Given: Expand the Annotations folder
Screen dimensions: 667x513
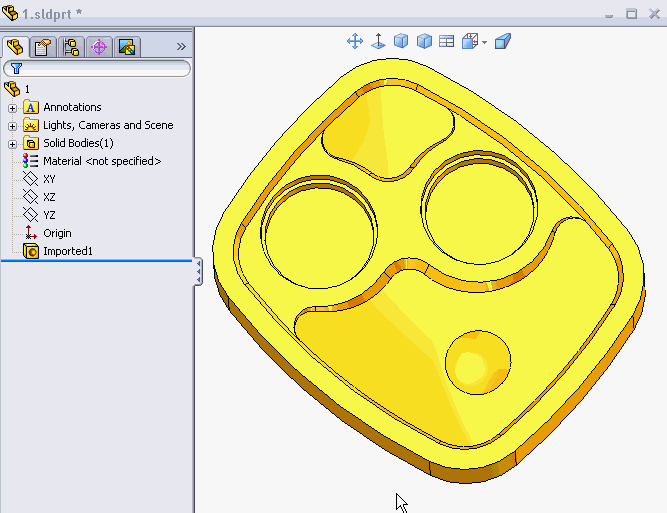Looking at the screenshot, I should click(x=12, y=108).
